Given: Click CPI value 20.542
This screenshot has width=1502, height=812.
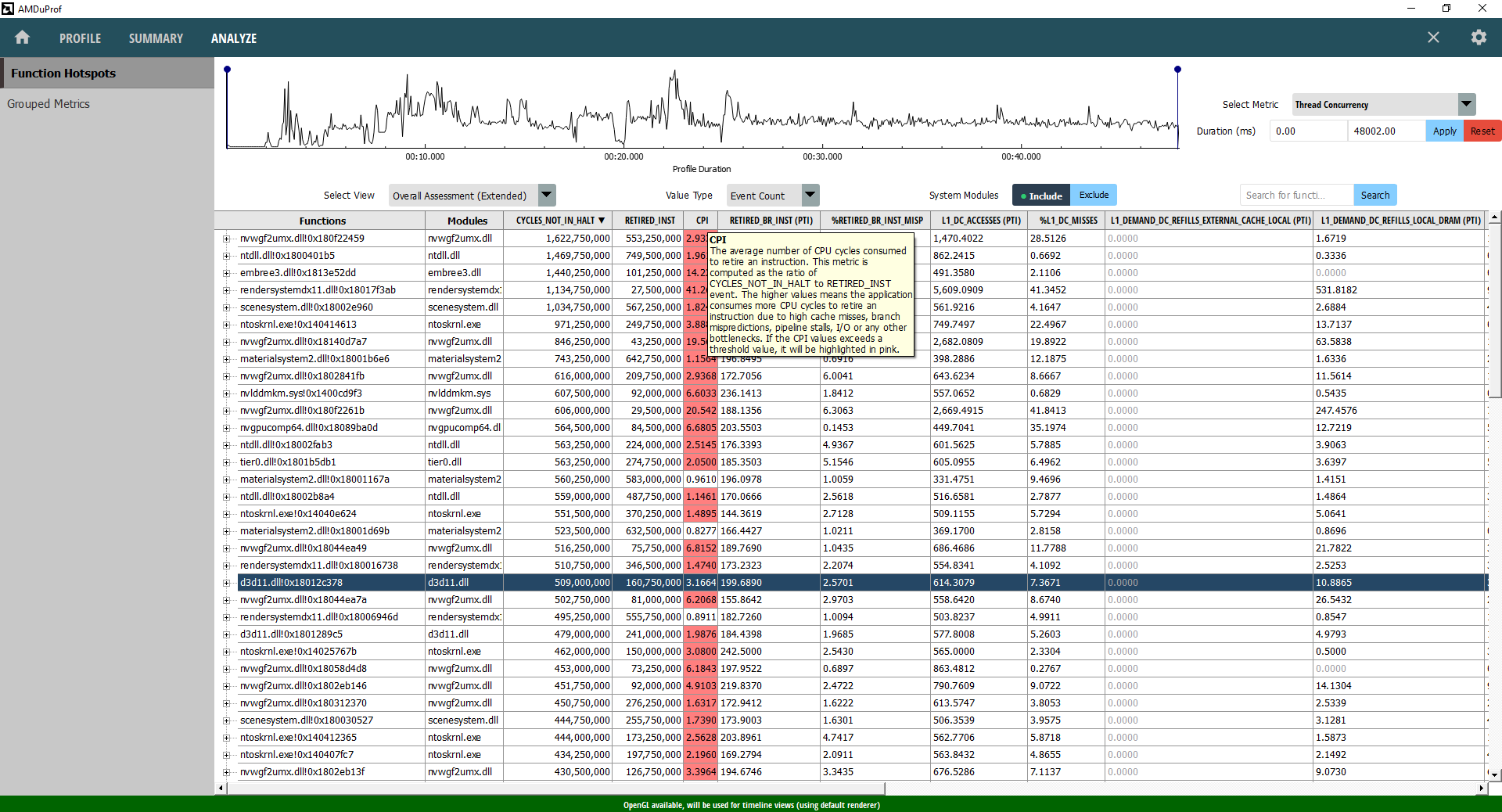Looking at the screenshot, I should pyautogui.click(x=702, y=411).
